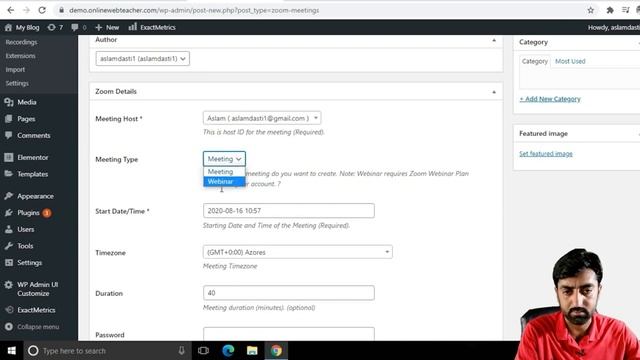The image size is (640, 360).
Task: Click the Duration field showing 40
Action: coord(289,293)
